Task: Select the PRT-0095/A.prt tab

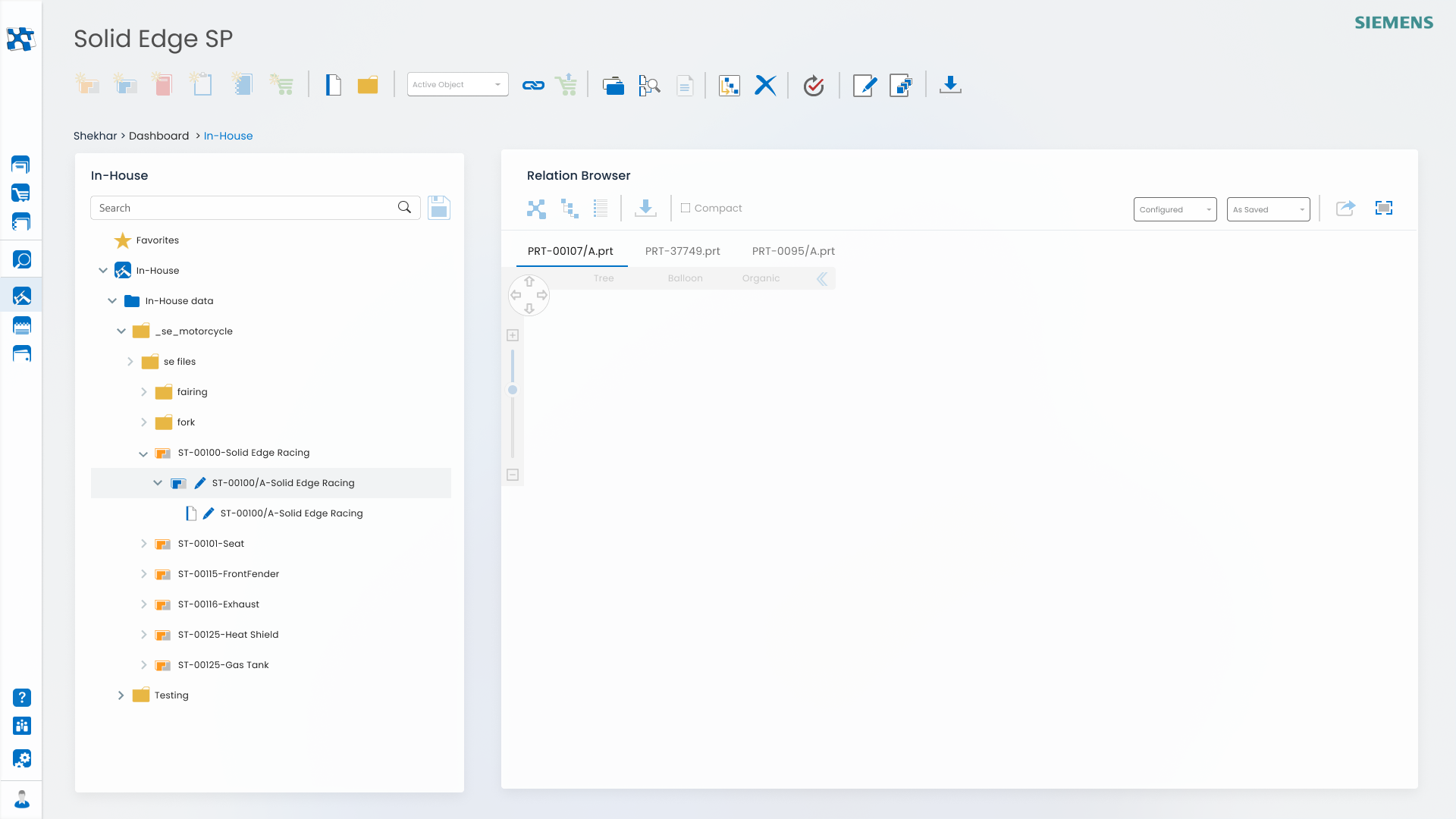Action: pyautogui.click(x=793, y=251)
